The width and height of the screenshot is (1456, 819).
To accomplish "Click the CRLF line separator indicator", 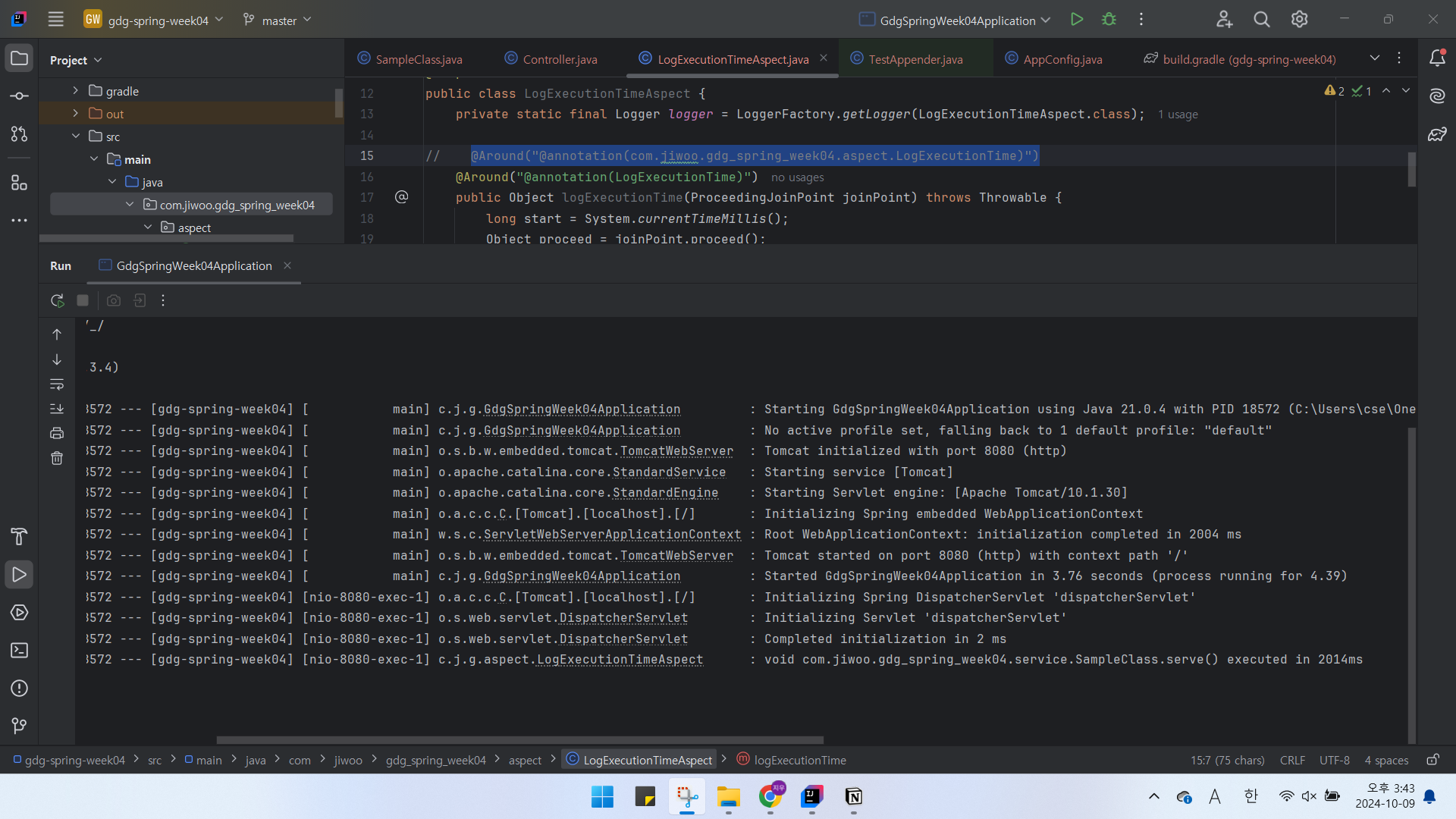I will [1292, 760].
